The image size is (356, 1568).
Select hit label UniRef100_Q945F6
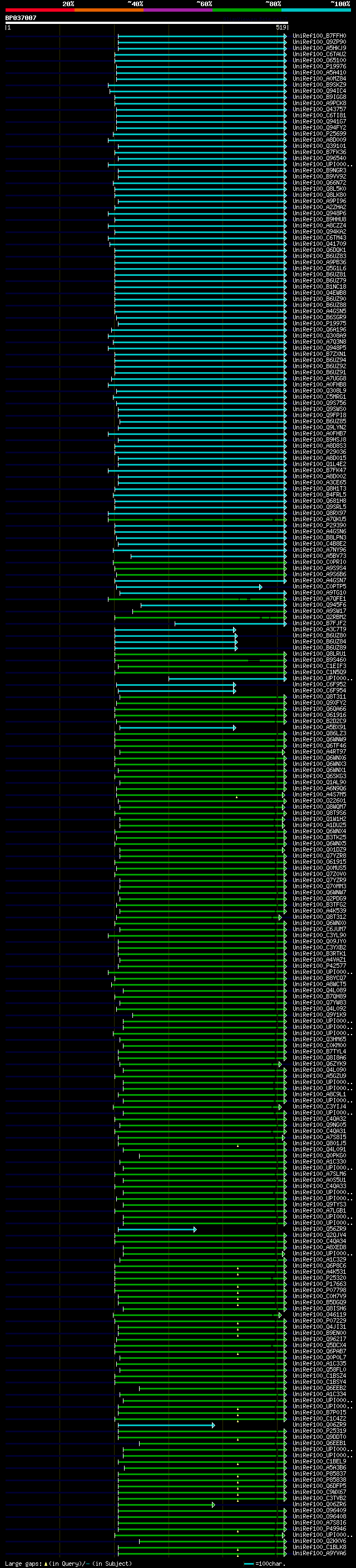pyautogui.click(x=319, y=605)
